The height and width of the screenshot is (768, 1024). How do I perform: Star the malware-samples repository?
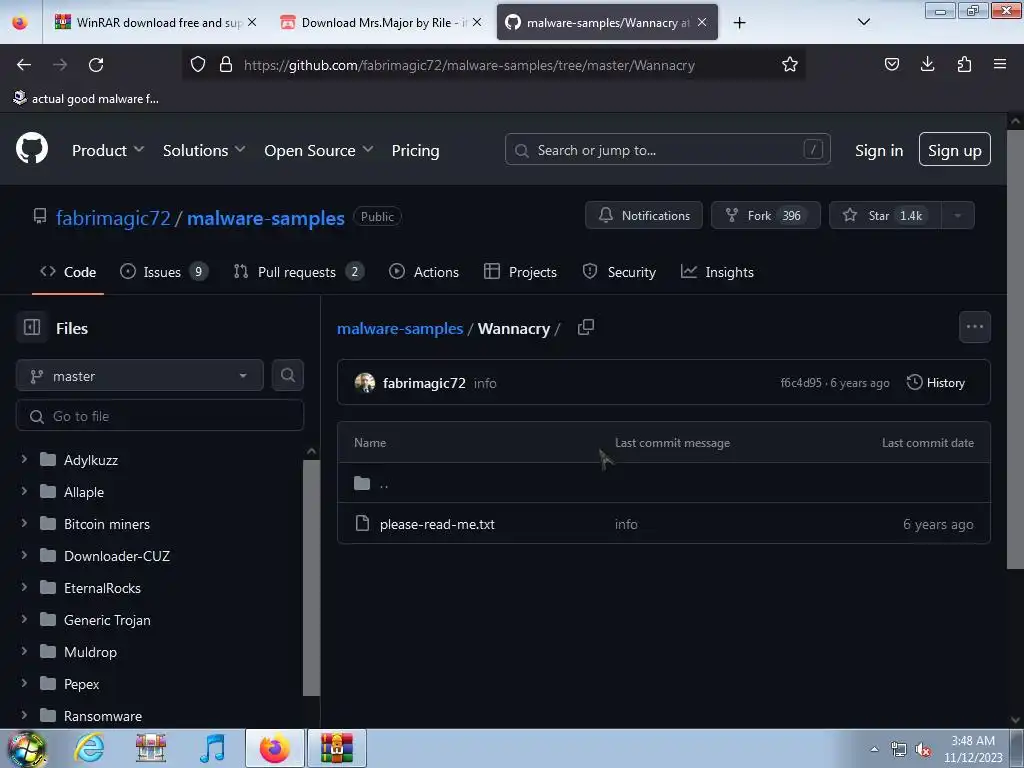pyautogui.click(x=885, y=215)
